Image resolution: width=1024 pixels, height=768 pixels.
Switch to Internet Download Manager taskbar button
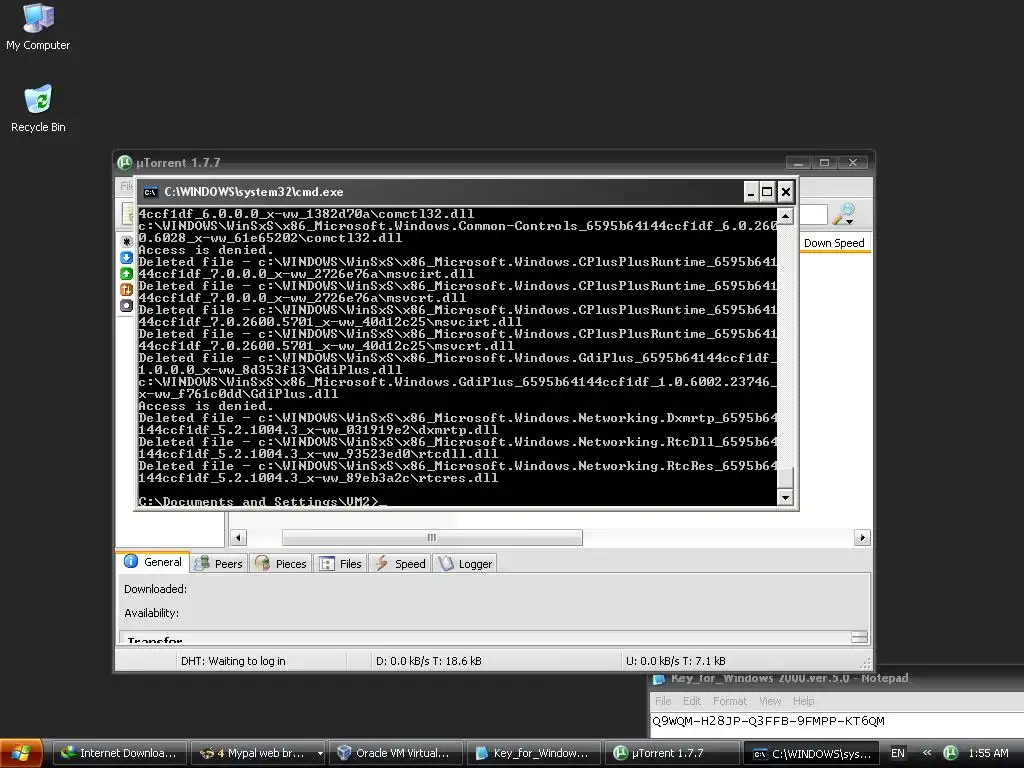(x=120, y=753)
